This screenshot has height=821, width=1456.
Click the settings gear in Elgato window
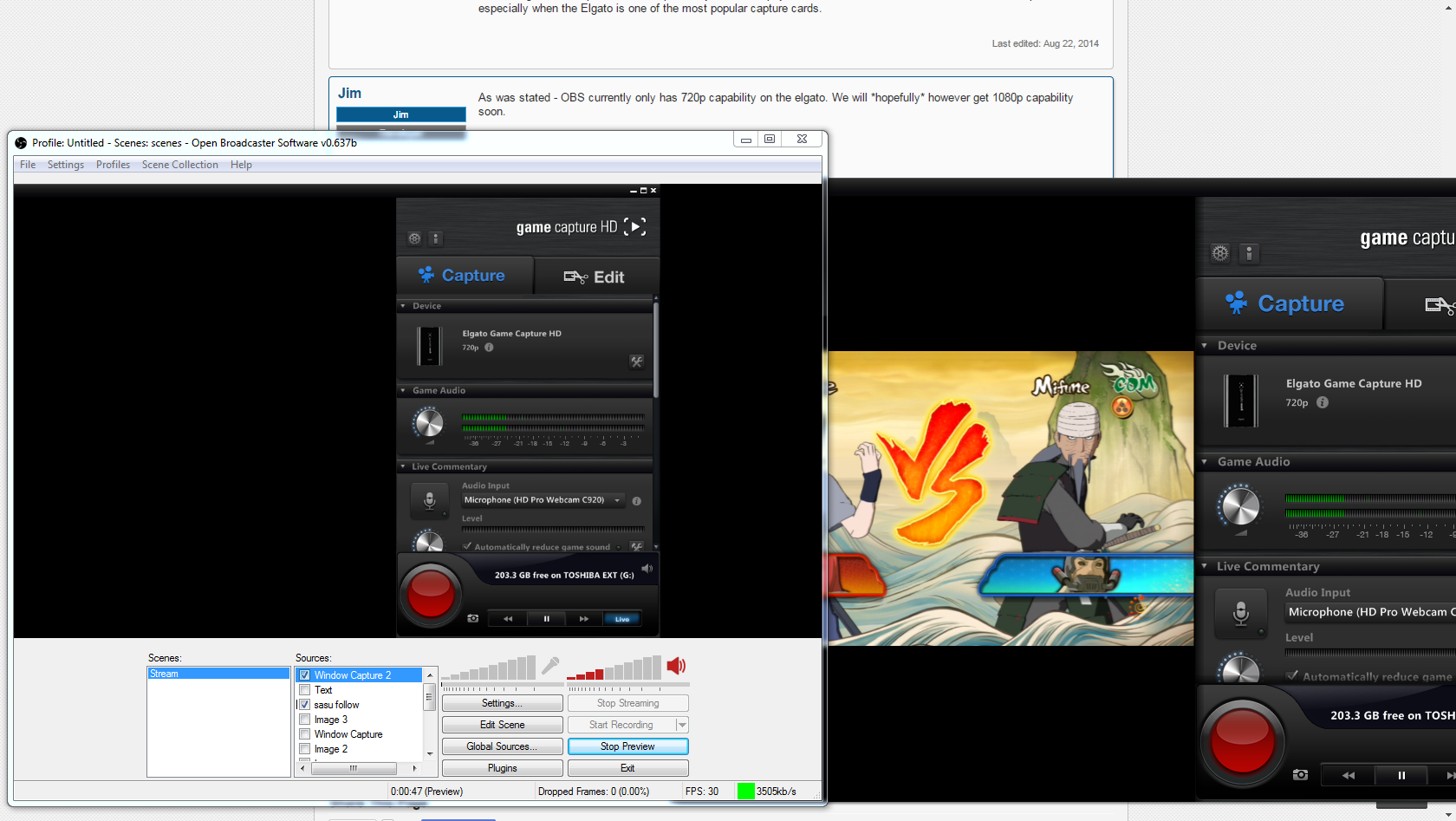1220,253
